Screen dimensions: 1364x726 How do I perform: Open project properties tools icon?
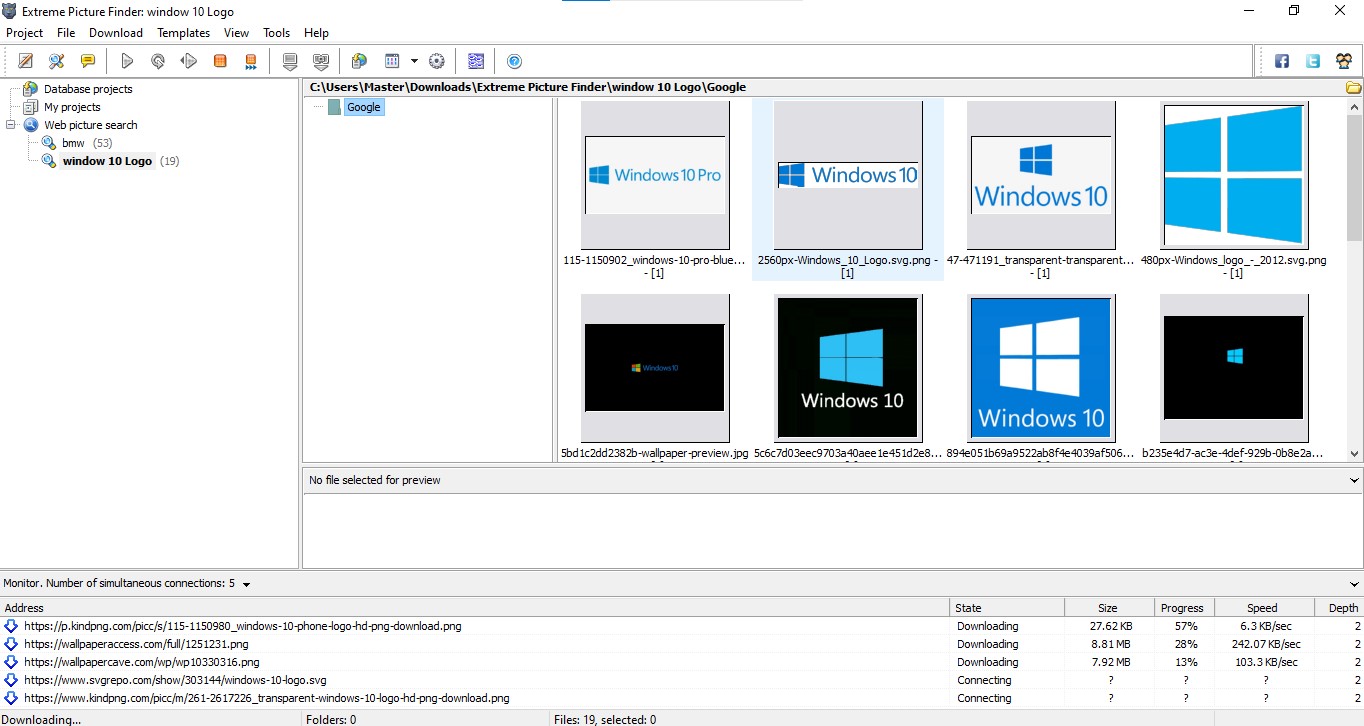tap(57, 61)
